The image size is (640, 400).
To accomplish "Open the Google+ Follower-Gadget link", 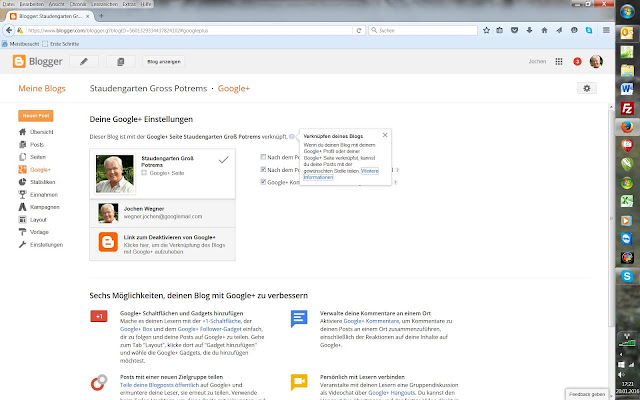I will pos(210,329).
